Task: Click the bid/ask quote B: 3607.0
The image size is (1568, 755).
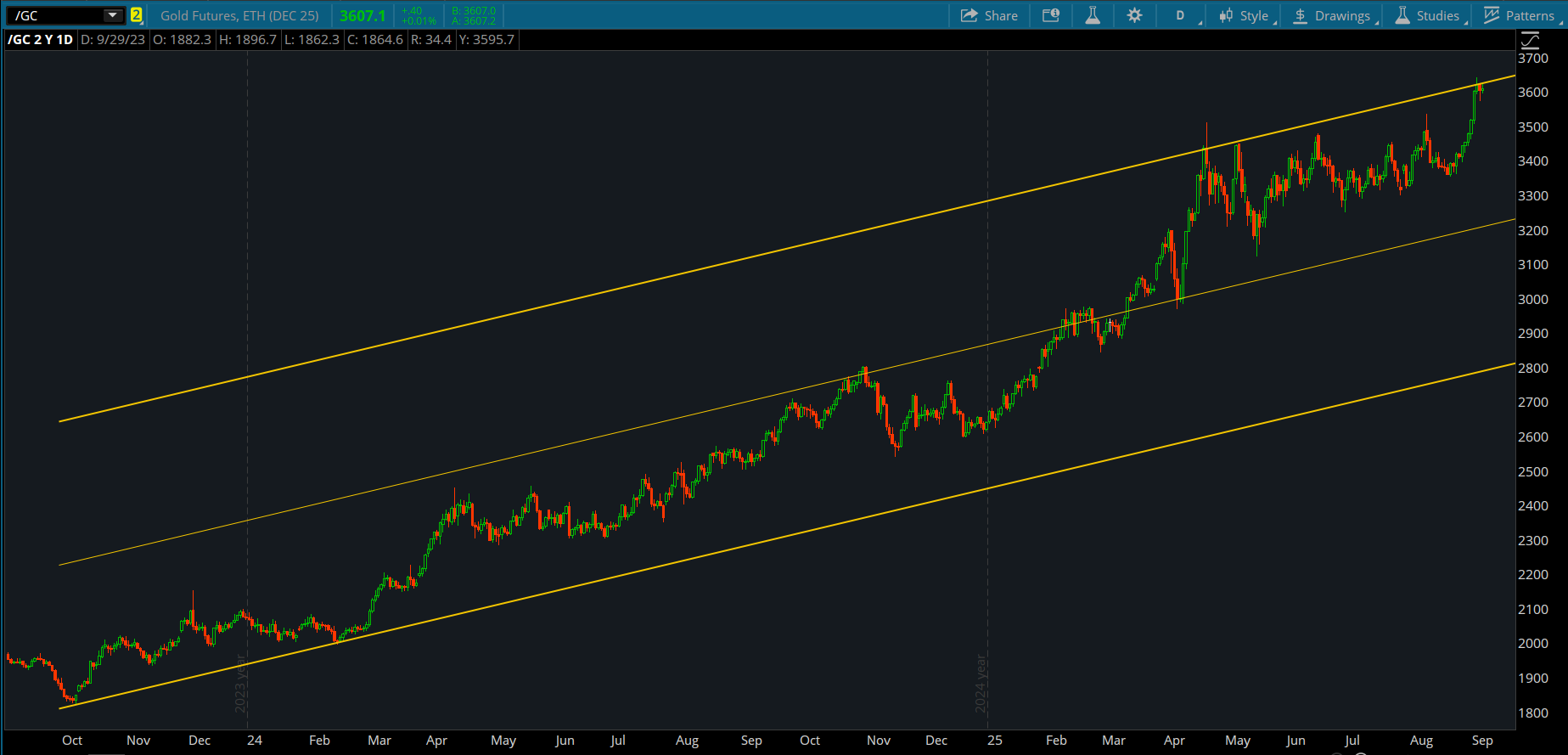Action: click(474, 11)
